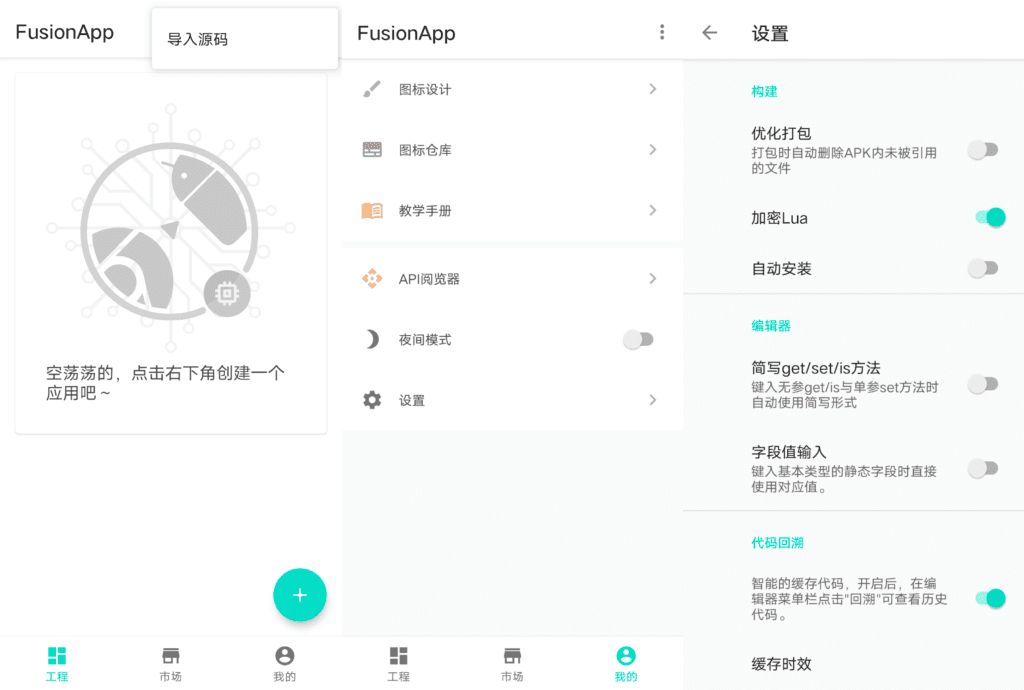Viewport: 1024px width, 690px height.
Task: Switch to 市场 tab label in left screen
Action: point(170,677)
